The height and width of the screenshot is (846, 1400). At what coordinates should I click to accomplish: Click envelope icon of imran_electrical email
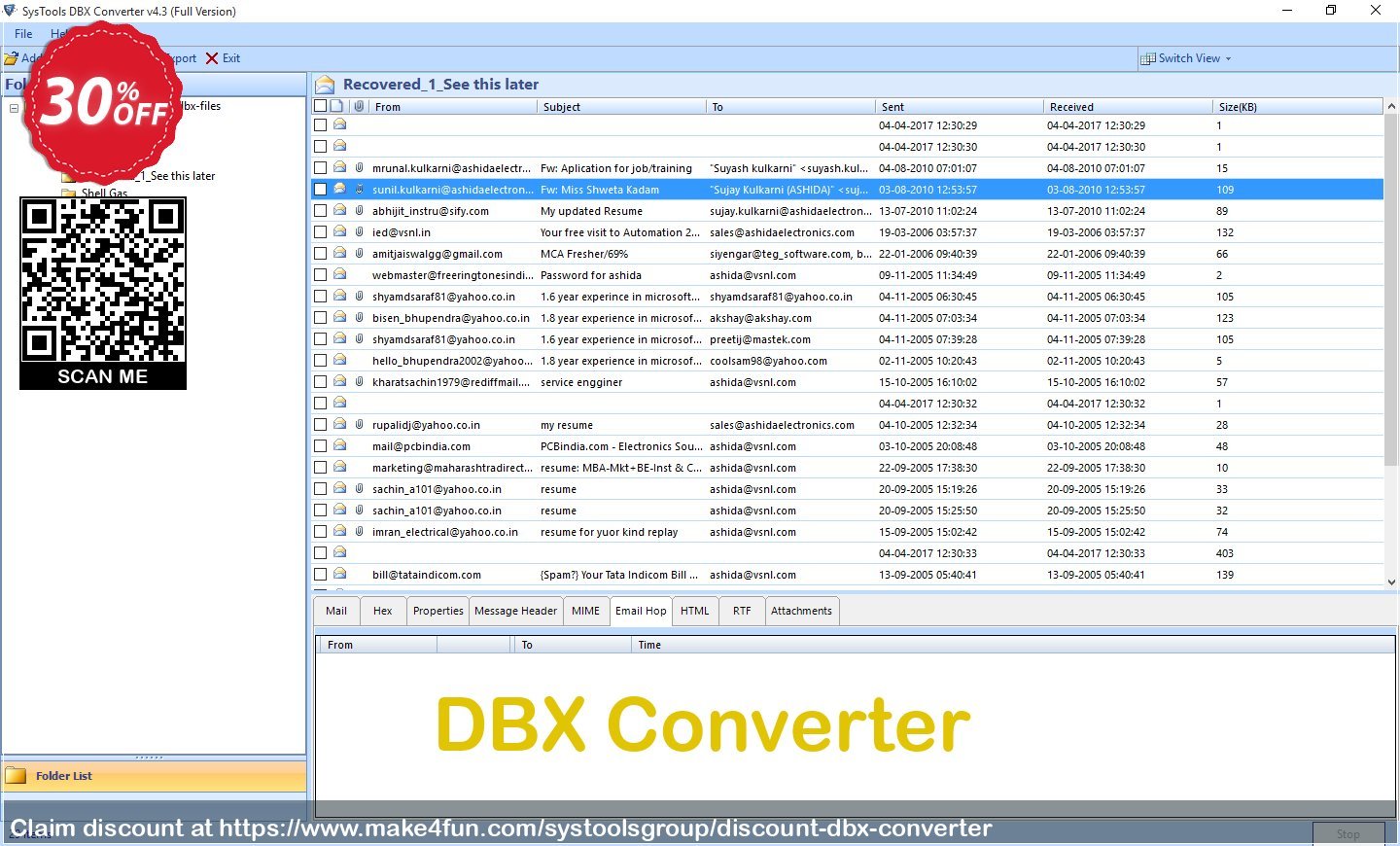coord(339,531)
